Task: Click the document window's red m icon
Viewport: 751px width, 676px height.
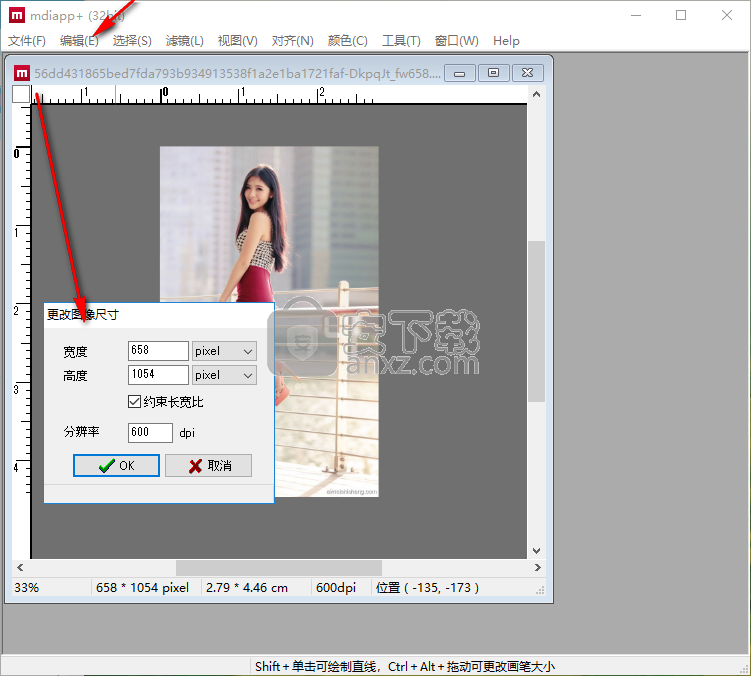Action: pyautogui.click(x=21, y=72)
